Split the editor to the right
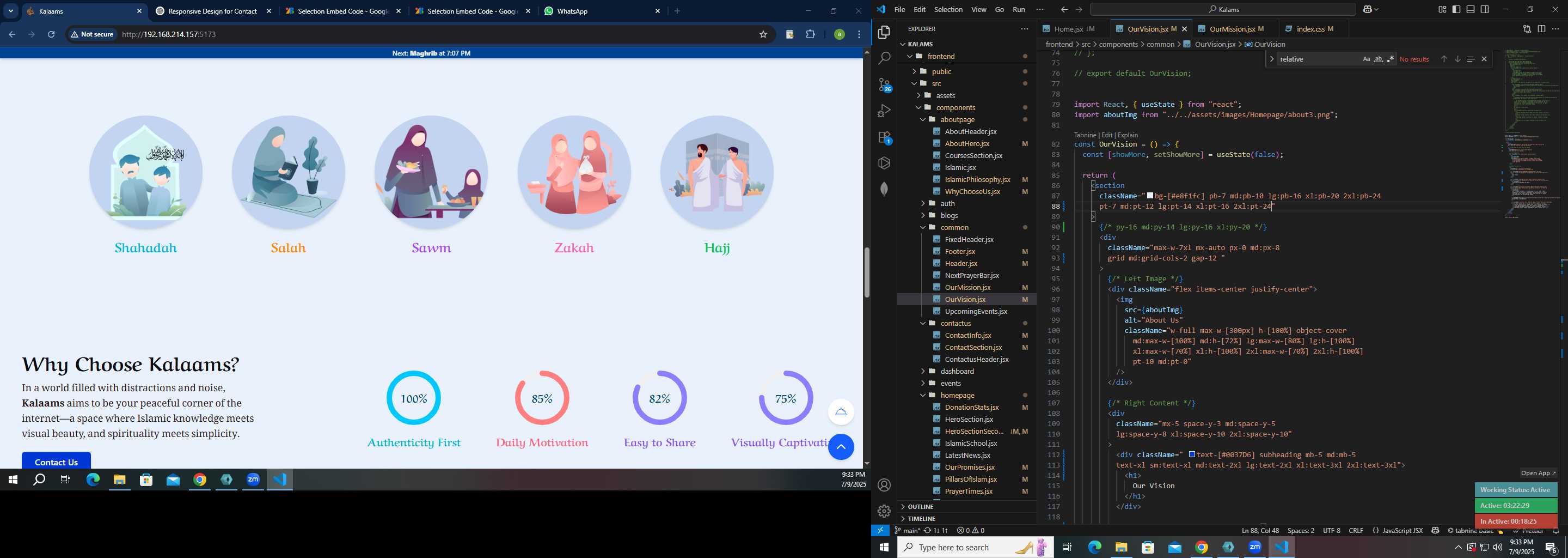 pyautogui.click(x=1541, y=29)
